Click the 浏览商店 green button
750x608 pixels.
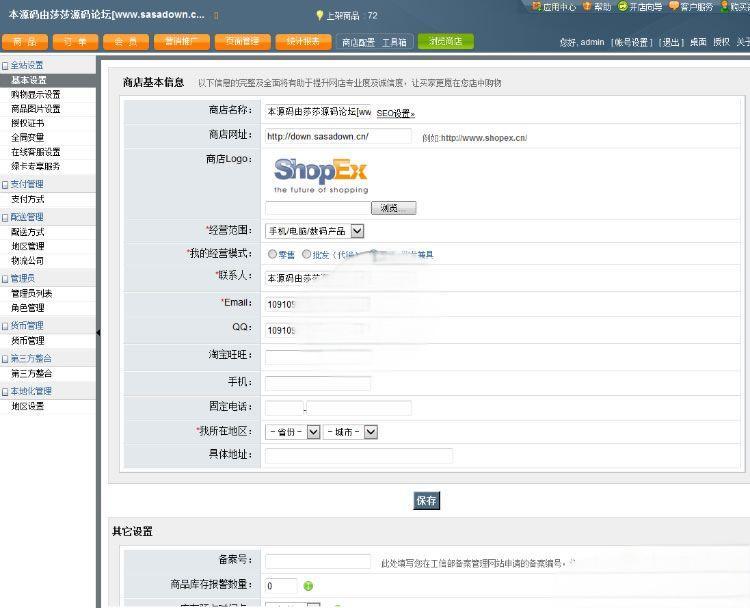point(445,42)
